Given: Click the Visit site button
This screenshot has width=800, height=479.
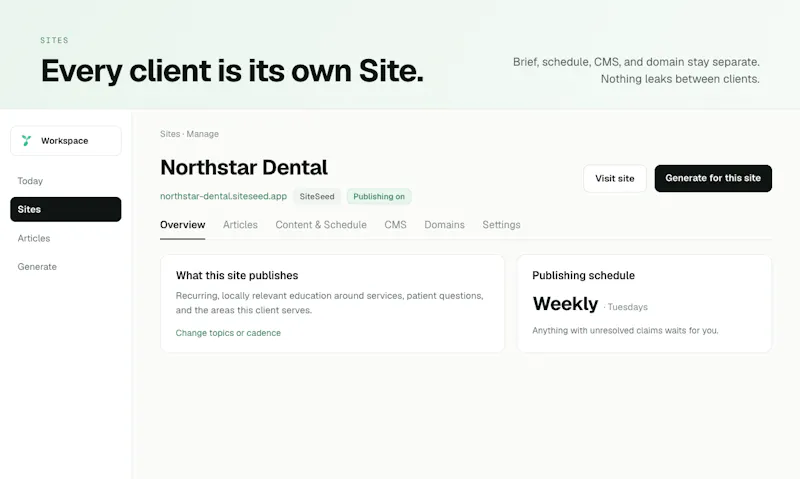Looking at the screenshot, I should [x=615, y=179].
